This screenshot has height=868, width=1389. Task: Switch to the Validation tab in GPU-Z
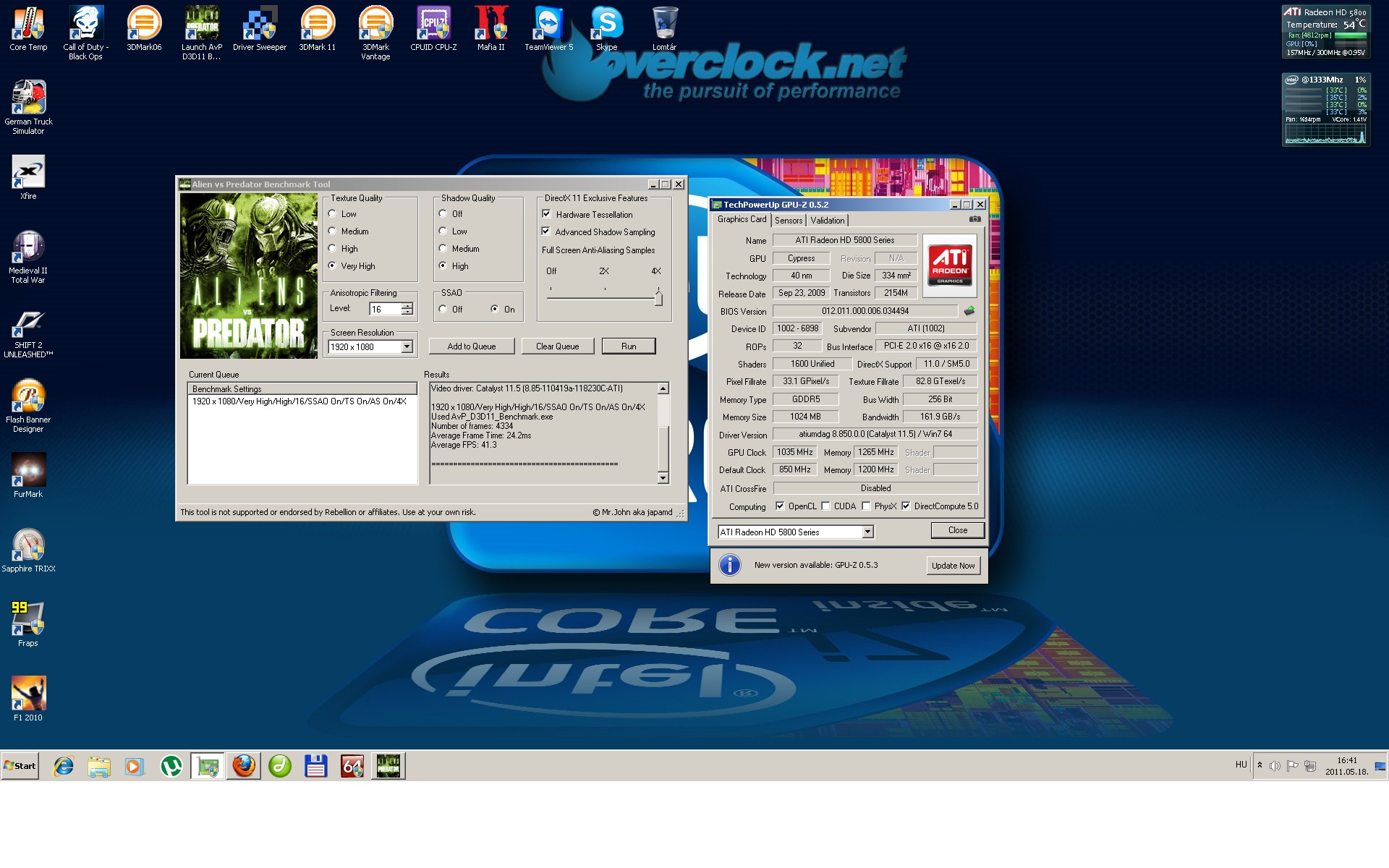click(x=827, y=221)
